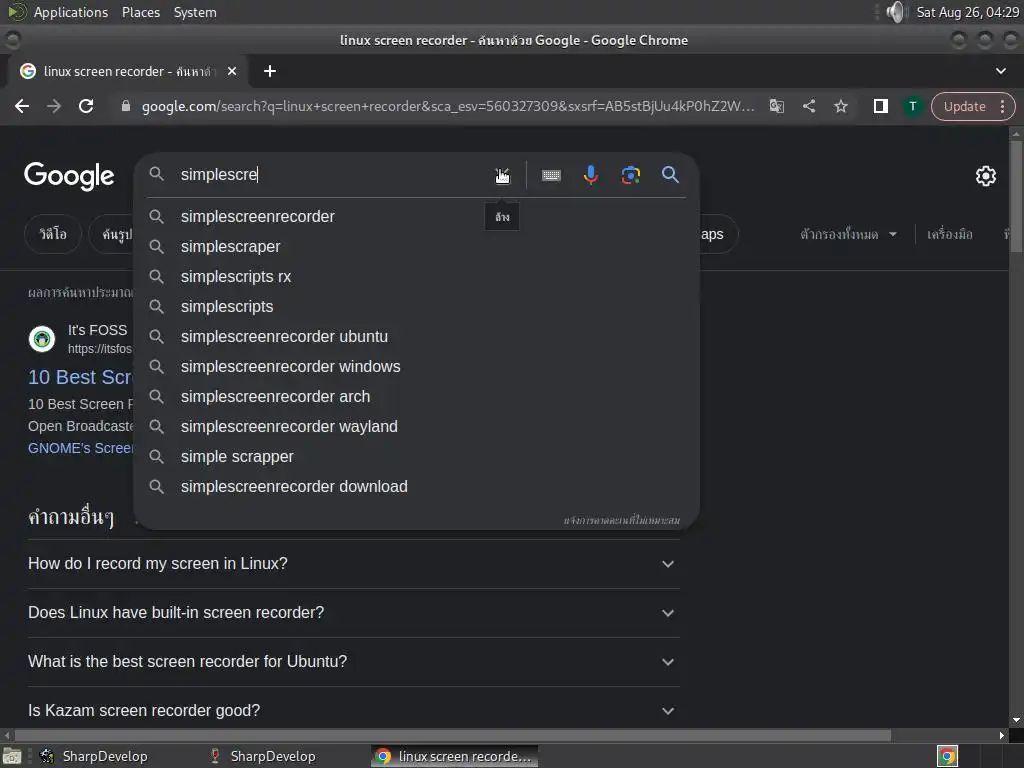Reload the Google search page
The width and height of the screenshot is (1024, 768).
coord(86,106)
